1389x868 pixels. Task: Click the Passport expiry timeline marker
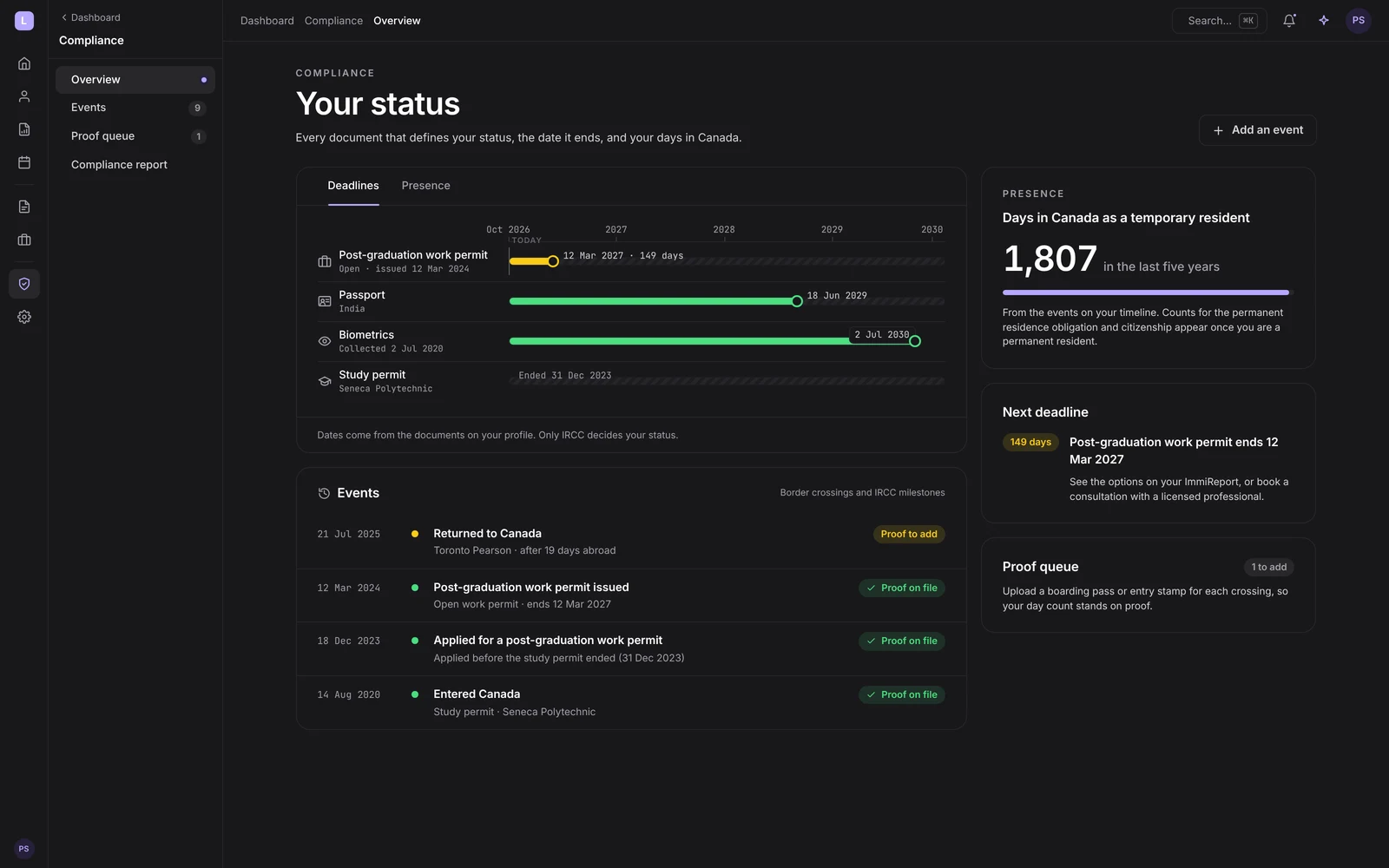797,301
